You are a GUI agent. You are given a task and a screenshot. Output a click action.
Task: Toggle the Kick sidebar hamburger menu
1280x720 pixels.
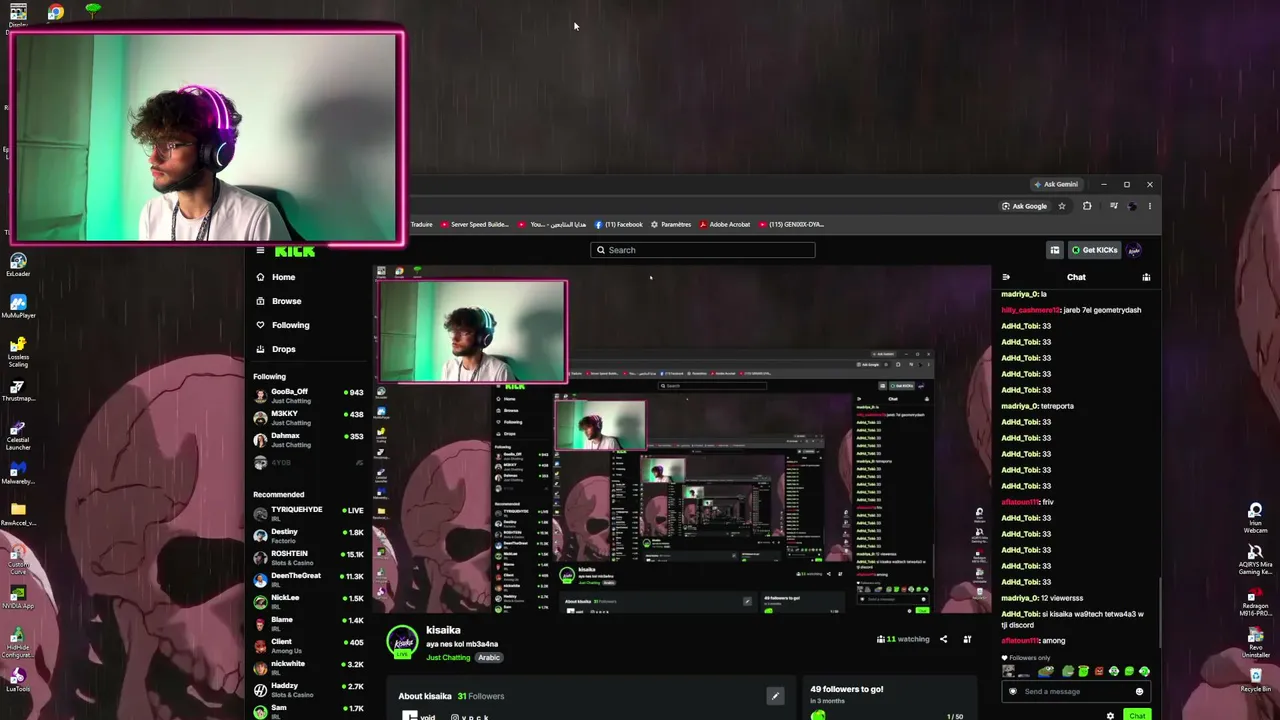(260, 250)
